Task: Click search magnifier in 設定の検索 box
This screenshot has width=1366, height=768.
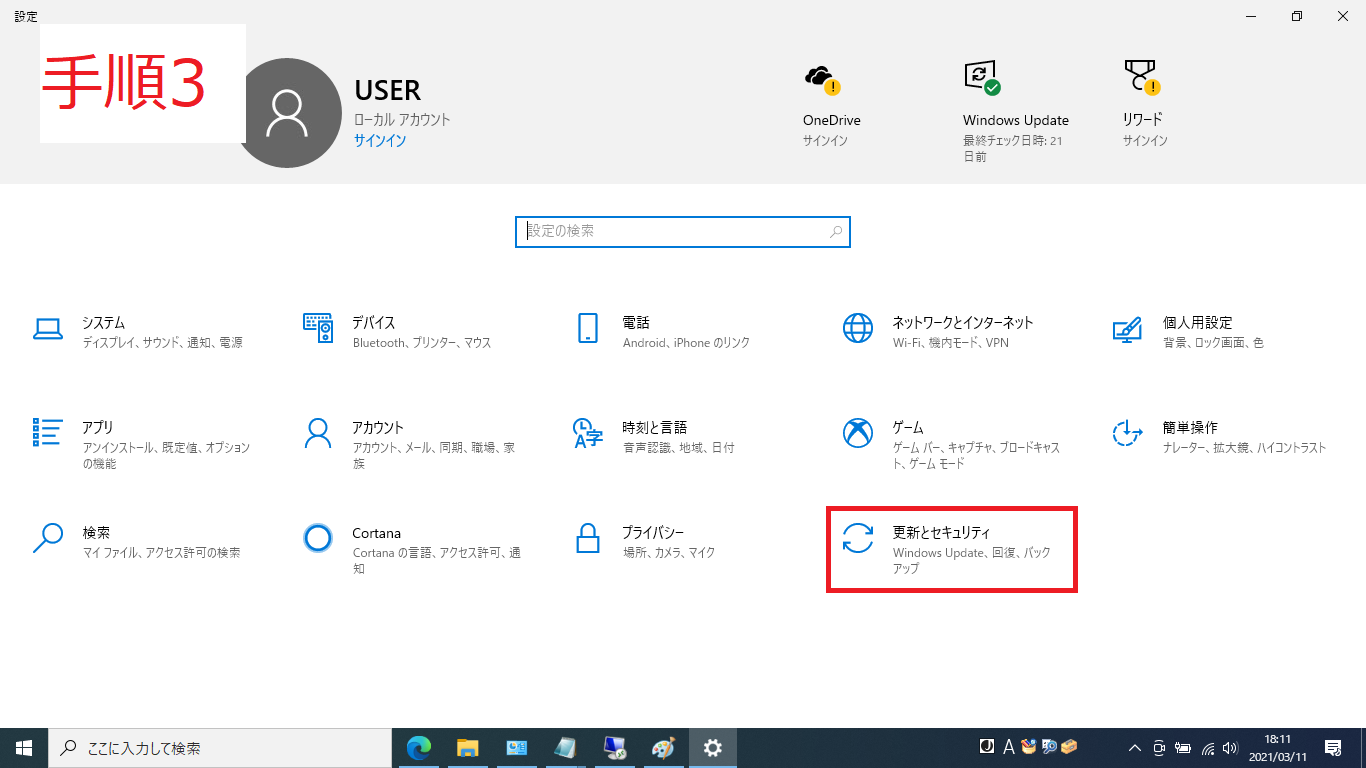Action: [836, 231]
